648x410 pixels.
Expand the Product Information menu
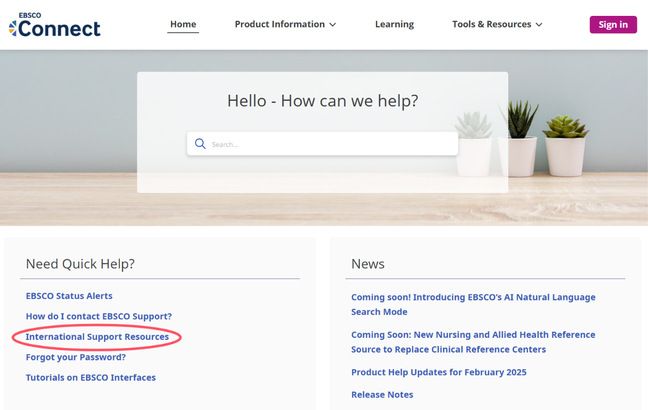[279, 24]
